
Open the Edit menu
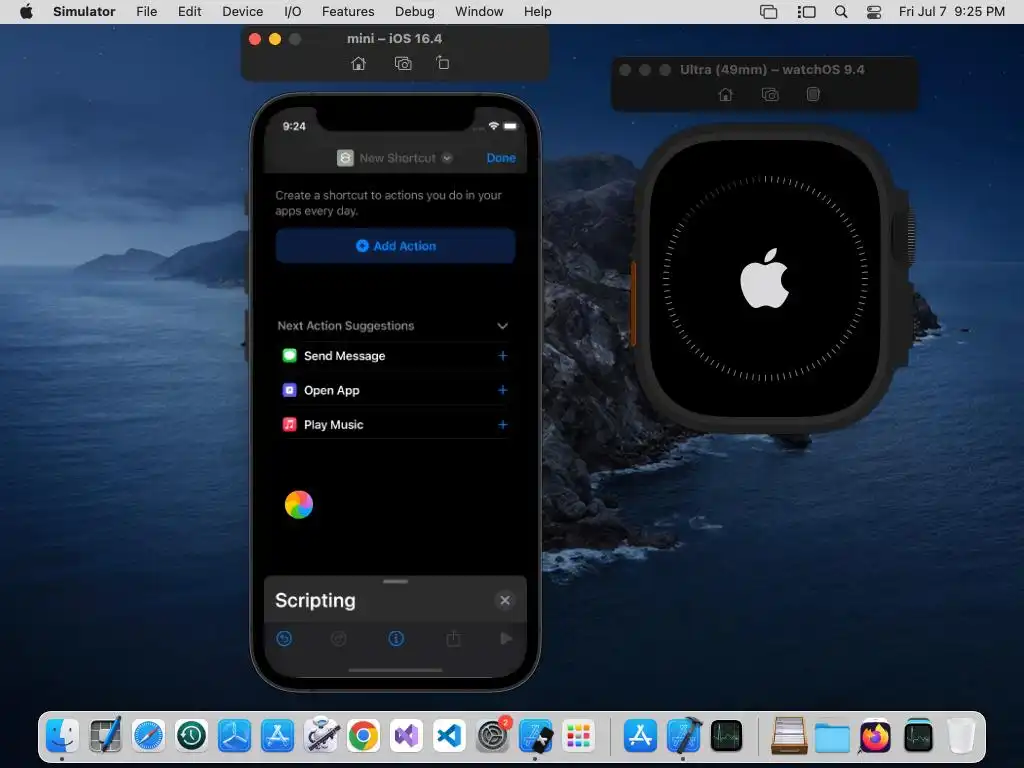click(189, 12)
